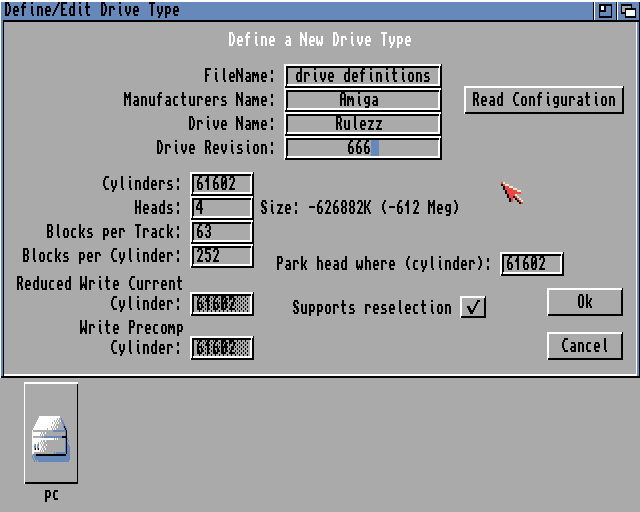Edit the Blocks per Track field
This screenshot has height=512, width=640.
tap(221, 232)
